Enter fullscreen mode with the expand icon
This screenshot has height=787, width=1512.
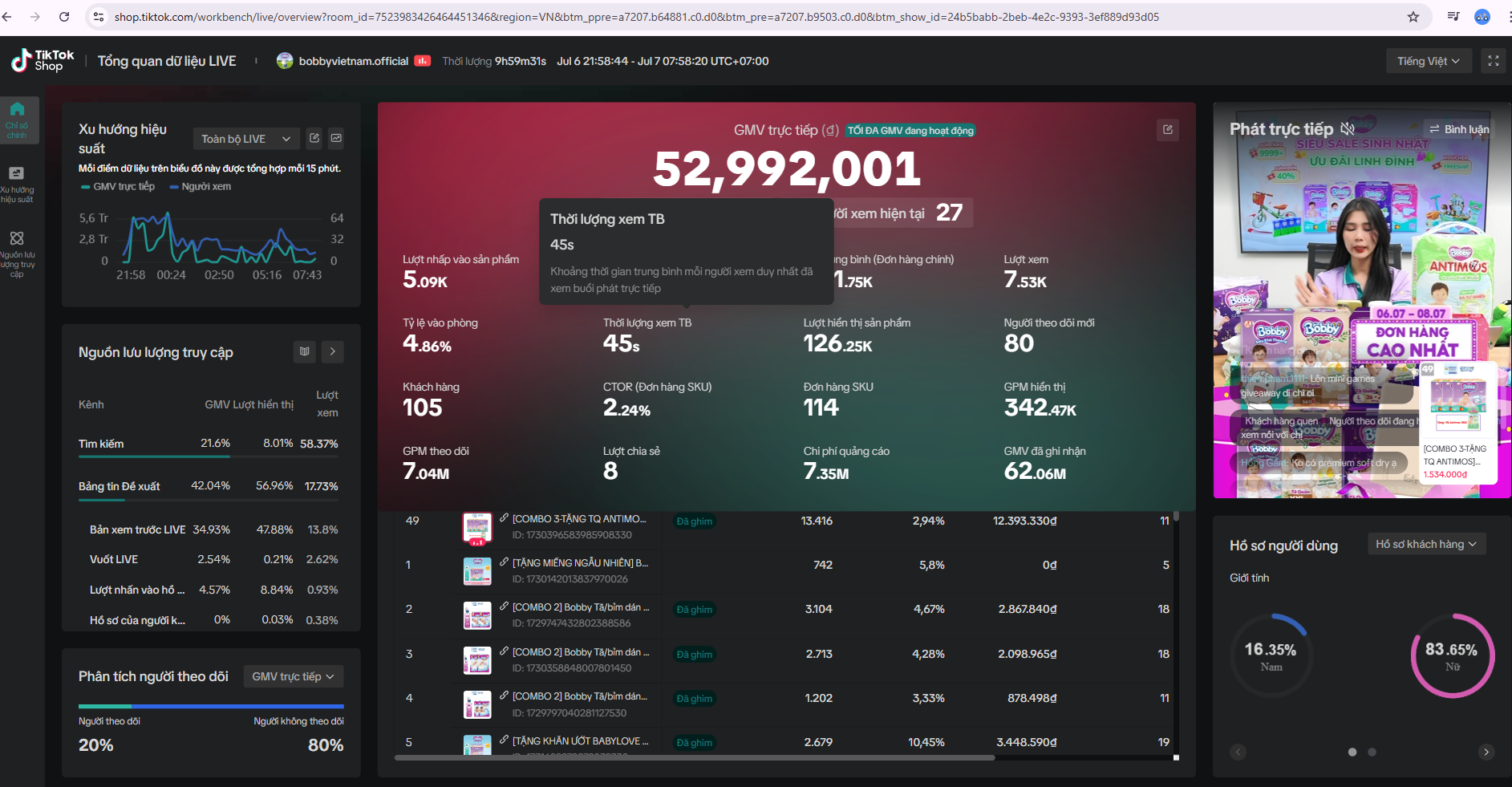point(1494,61)
